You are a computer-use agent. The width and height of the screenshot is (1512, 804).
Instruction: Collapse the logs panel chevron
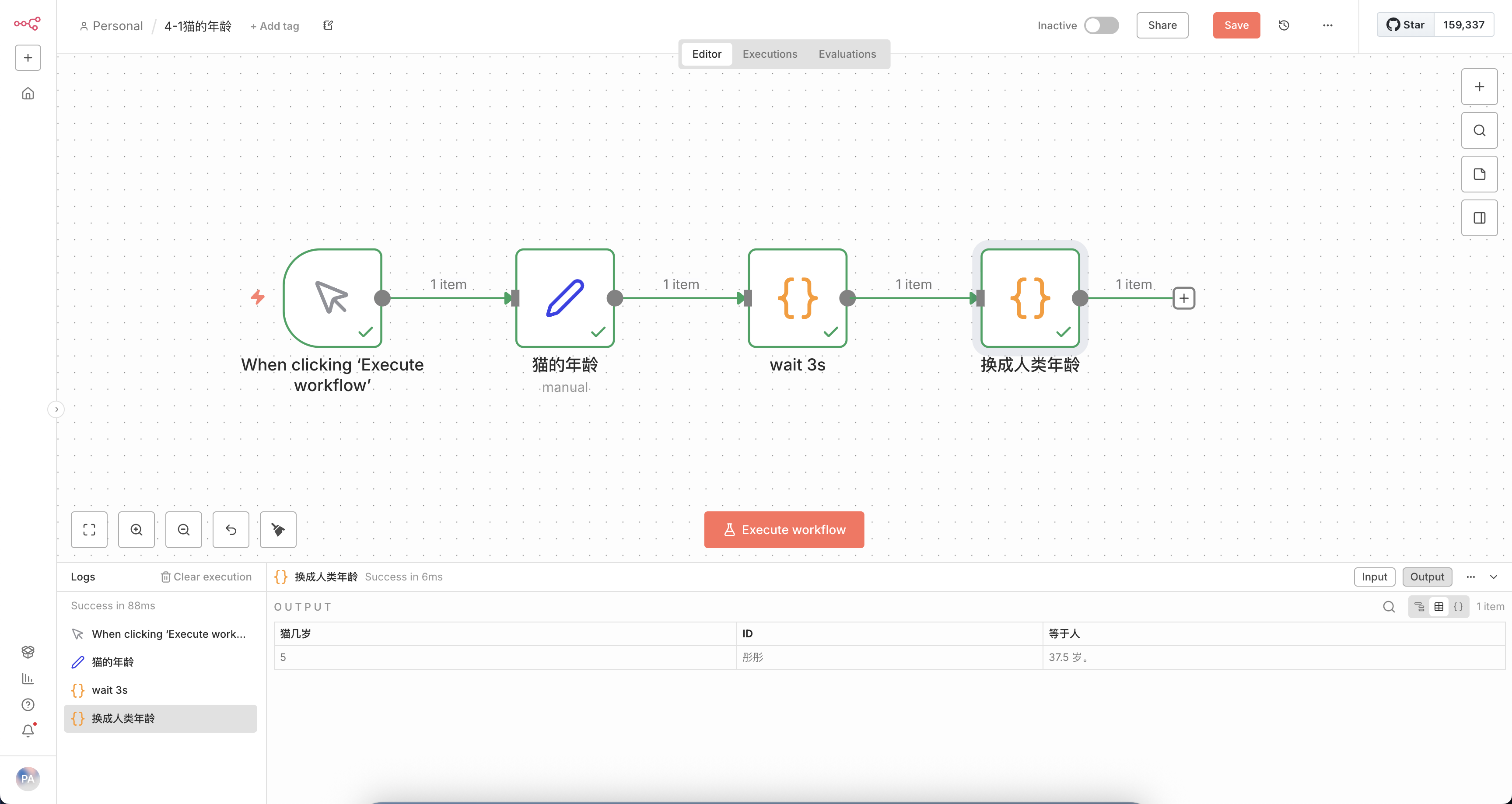[1494, 577]
